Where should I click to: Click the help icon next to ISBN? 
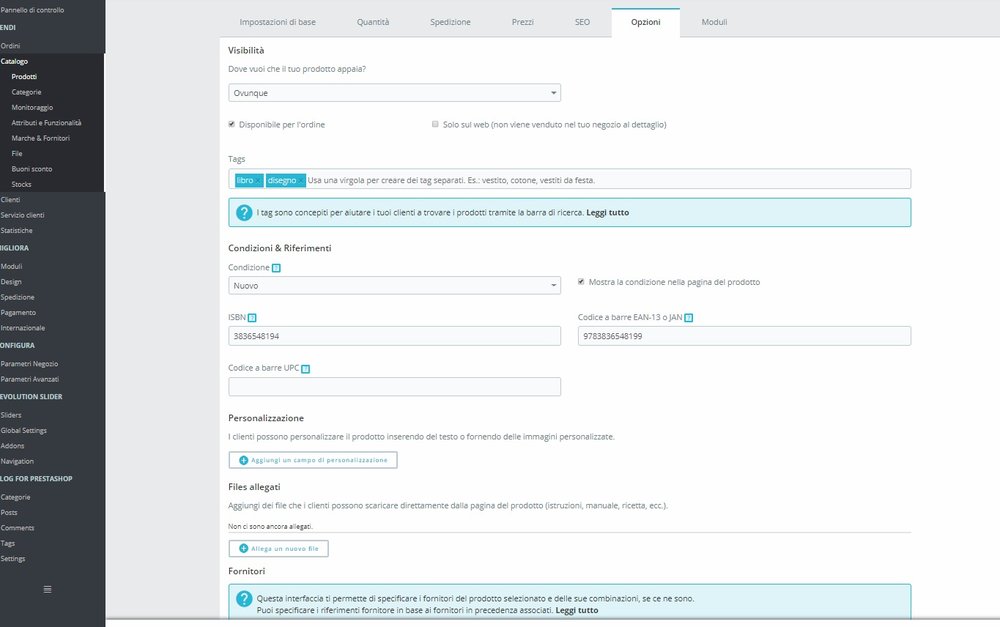pyautogui.click(x=252, y=318)
